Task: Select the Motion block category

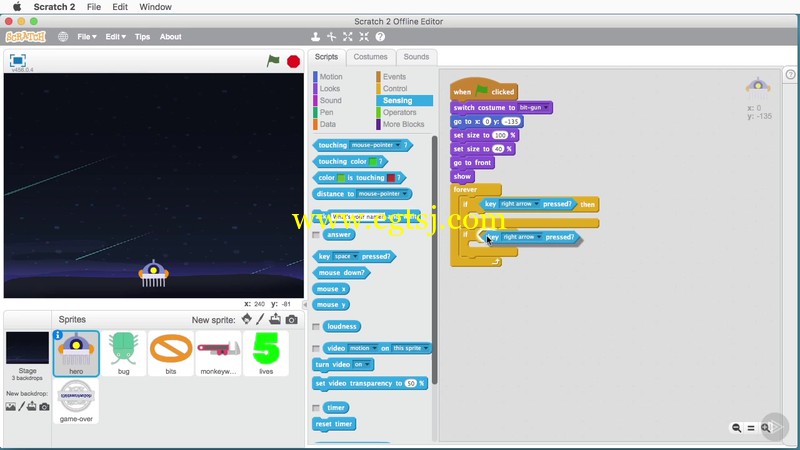Action: 331,77
